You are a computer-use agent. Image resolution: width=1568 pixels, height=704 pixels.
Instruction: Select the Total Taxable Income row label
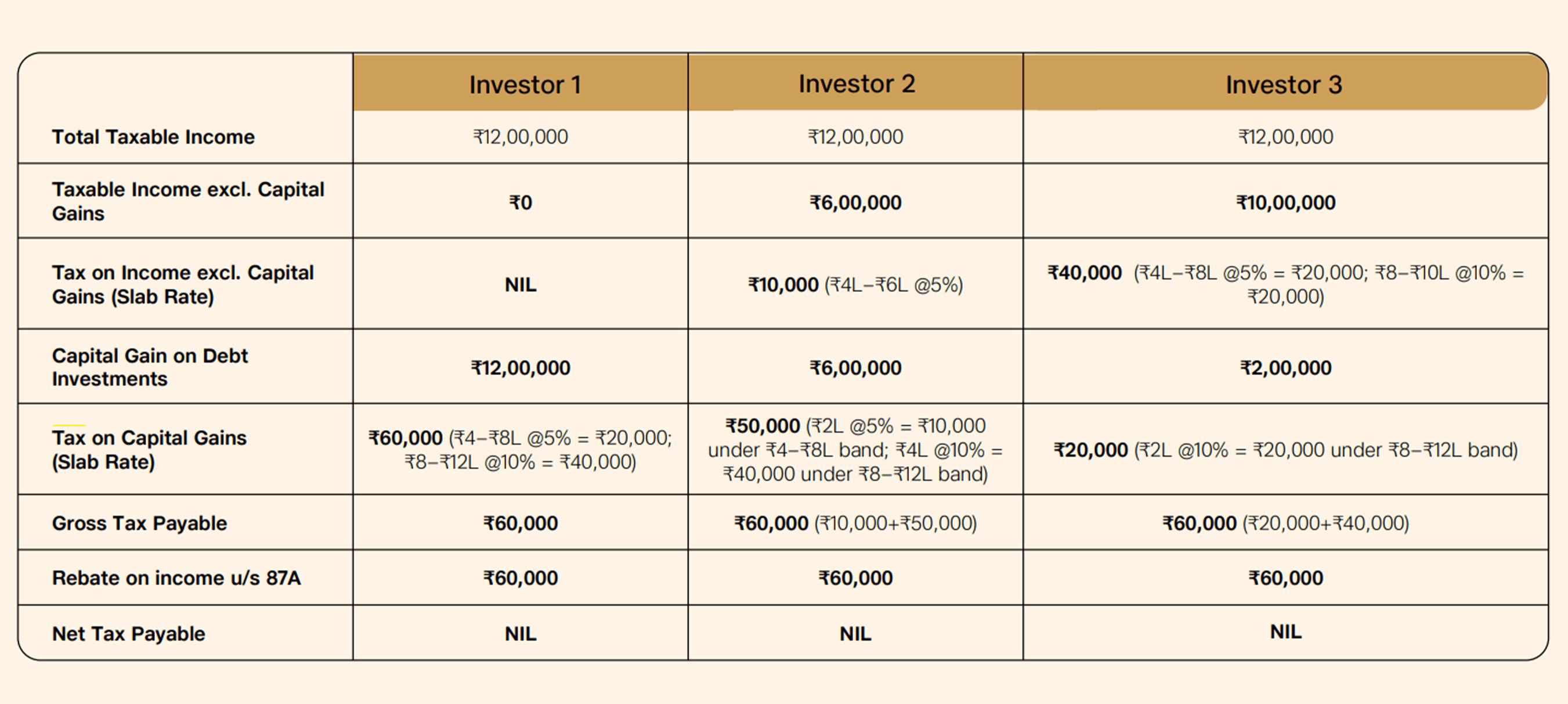153,136
